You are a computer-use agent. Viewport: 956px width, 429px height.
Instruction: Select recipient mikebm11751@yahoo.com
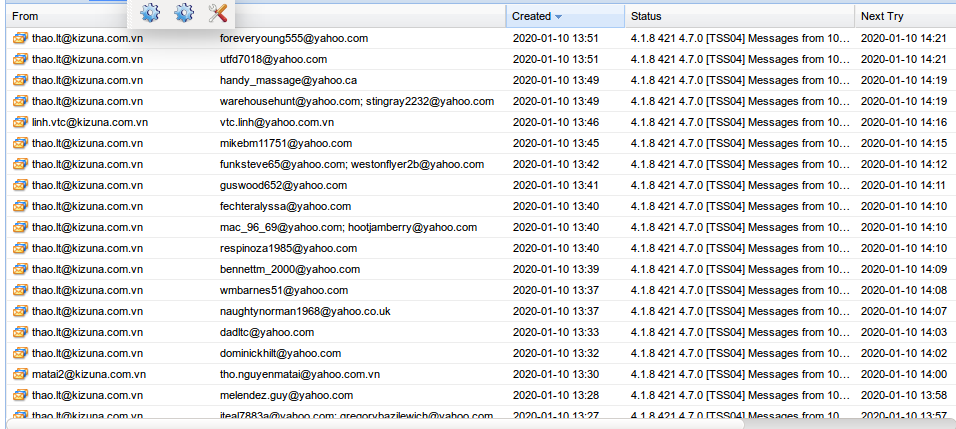[x=286, y=143]
